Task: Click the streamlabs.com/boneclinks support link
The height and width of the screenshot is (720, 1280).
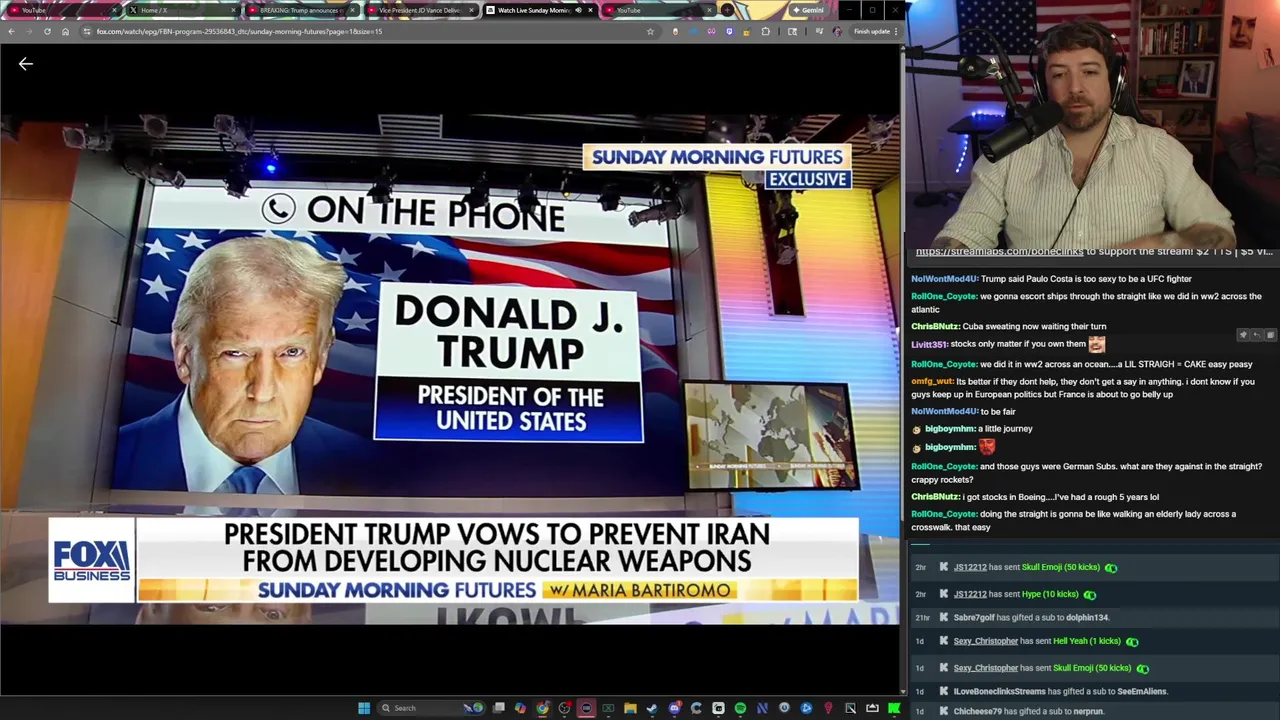Action: (999, 252)
